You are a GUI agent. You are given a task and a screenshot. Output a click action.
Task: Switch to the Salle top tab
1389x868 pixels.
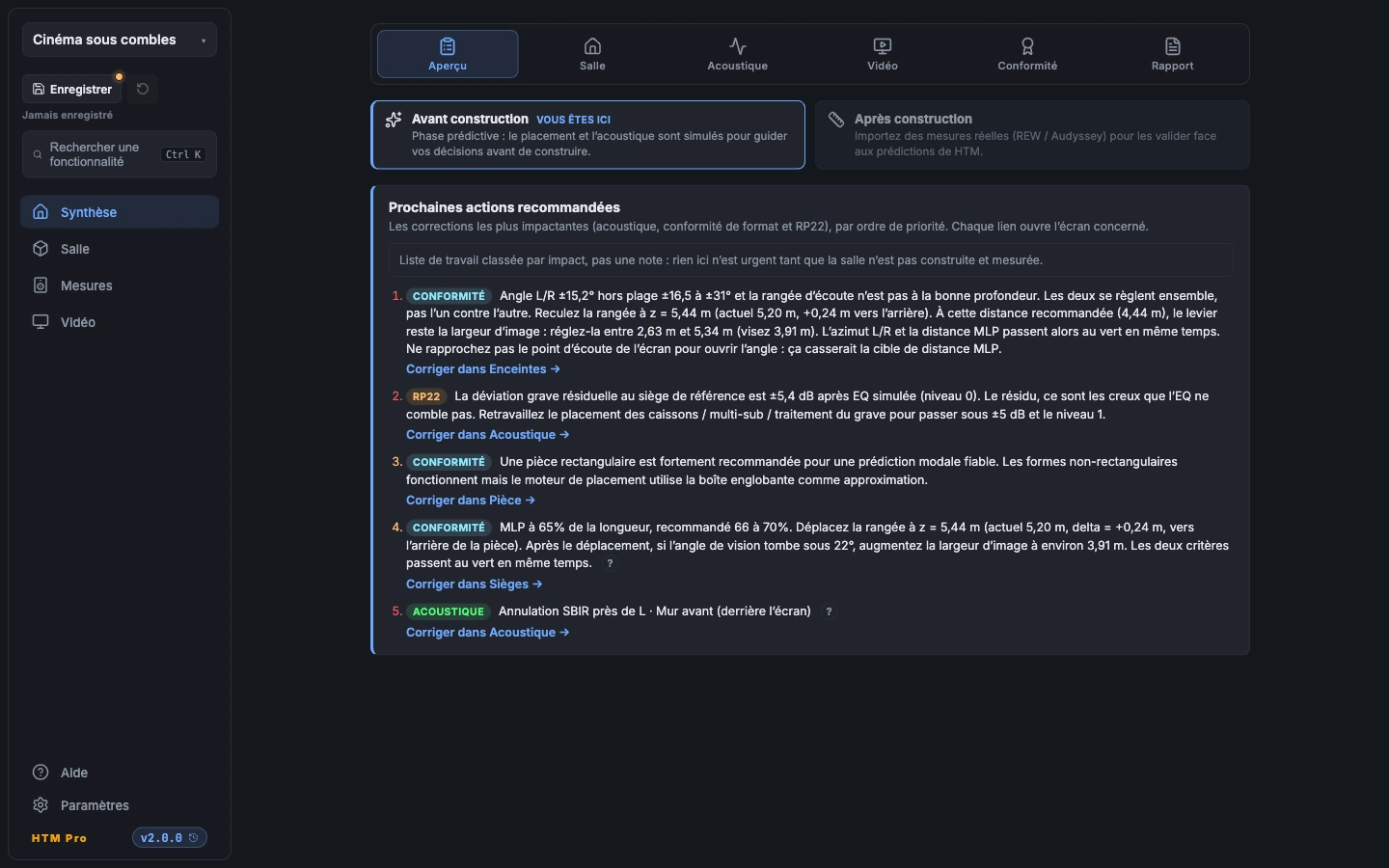pos(592,54)
